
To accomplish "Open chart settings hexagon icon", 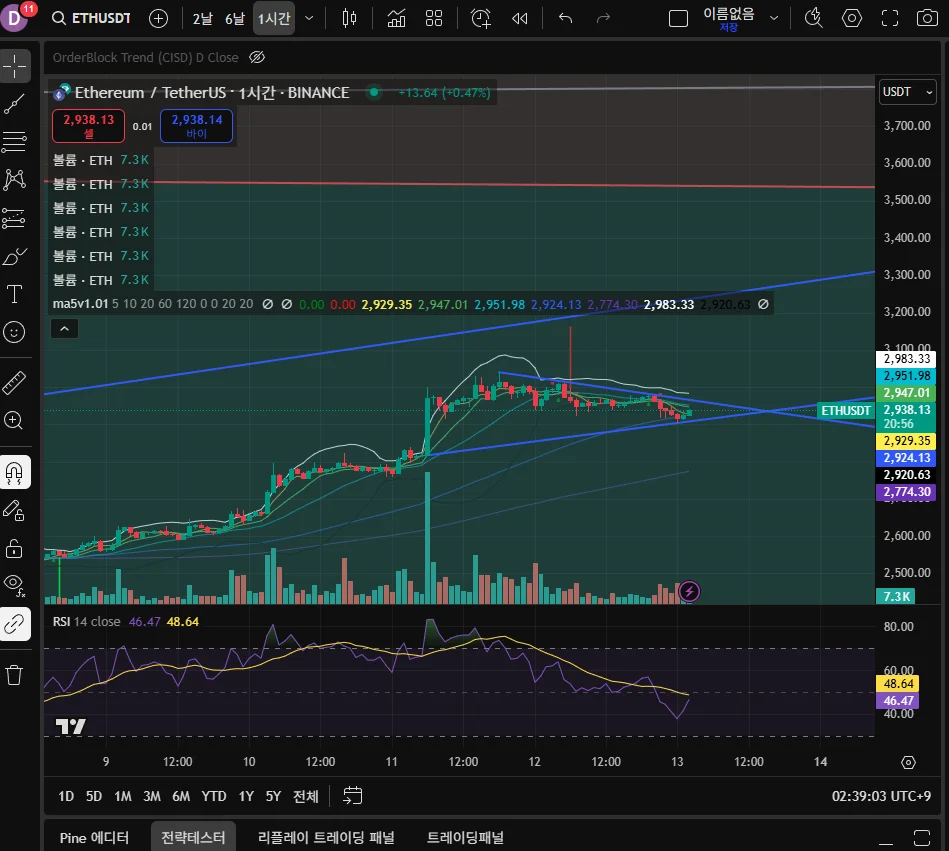I will [x=852, y=18].
